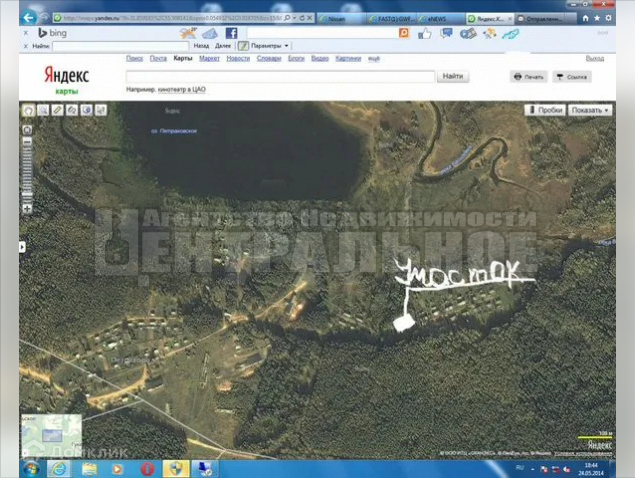Focus the Bing bar search field
This screenshot has width=635, height=478.
tap(322, 33)
